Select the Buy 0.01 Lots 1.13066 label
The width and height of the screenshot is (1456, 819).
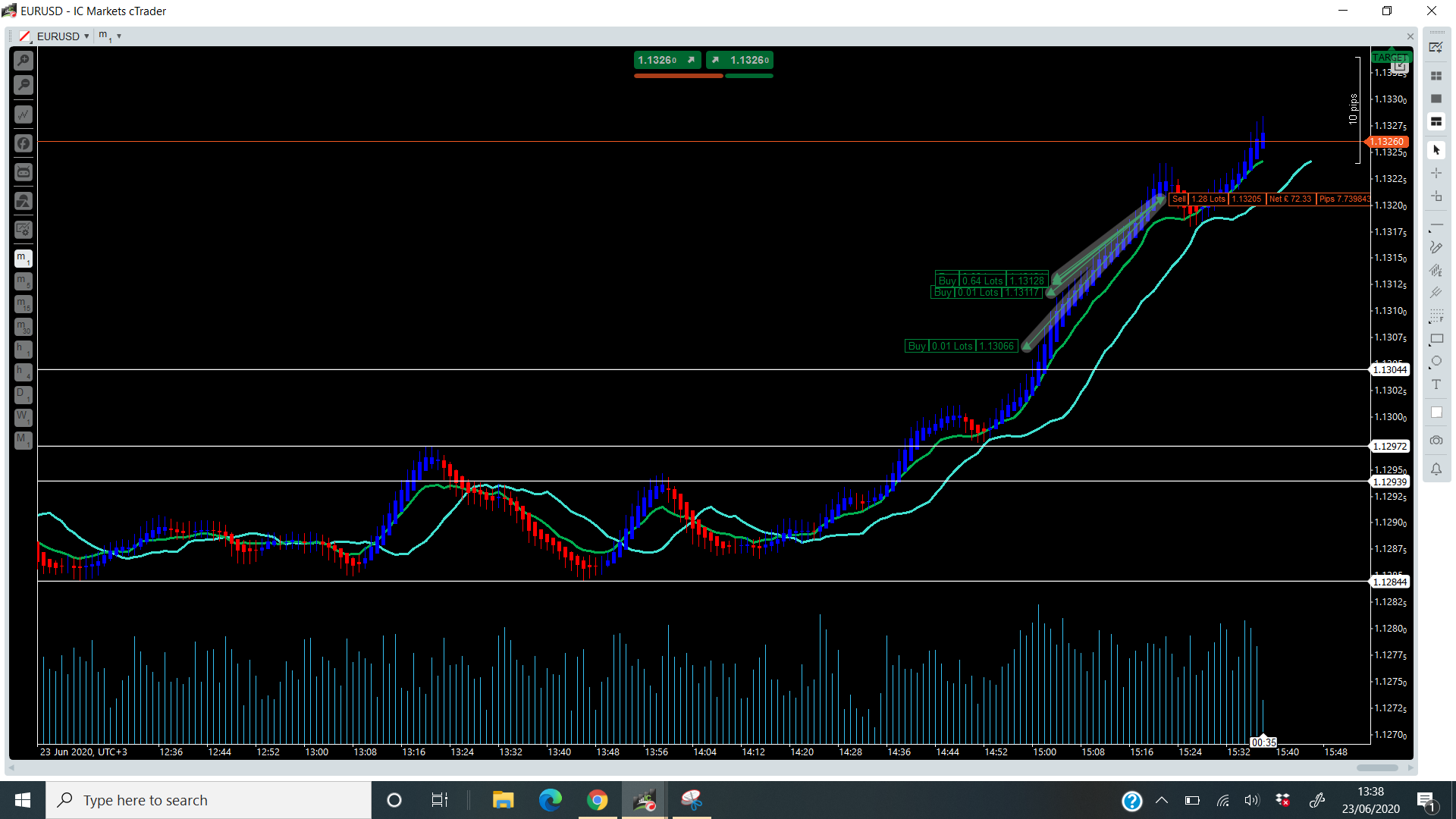click(x=961, y=347)
